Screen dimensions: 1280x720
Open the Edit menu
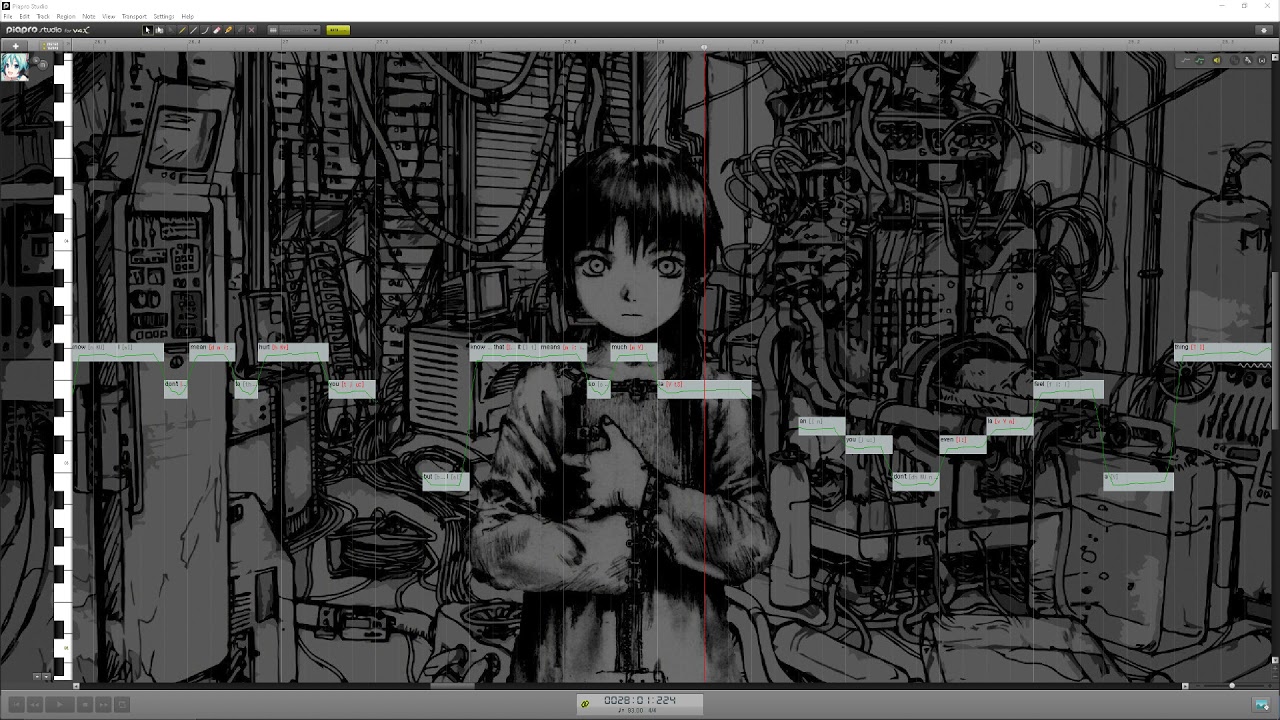[25, 16]
